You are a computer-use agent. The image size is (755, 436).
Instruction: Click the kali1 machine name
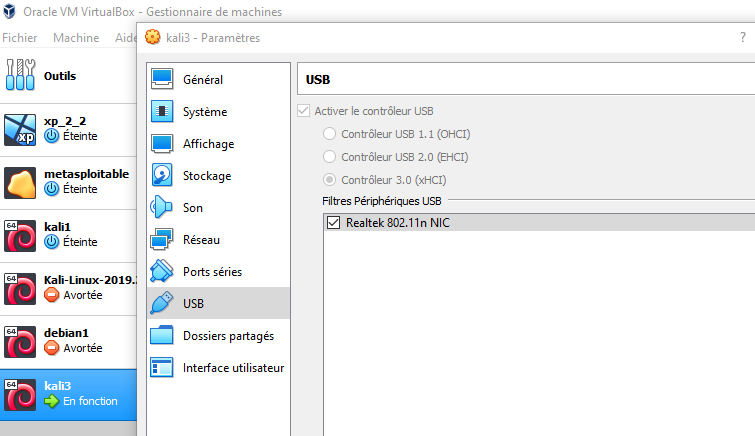click(57, 226)
